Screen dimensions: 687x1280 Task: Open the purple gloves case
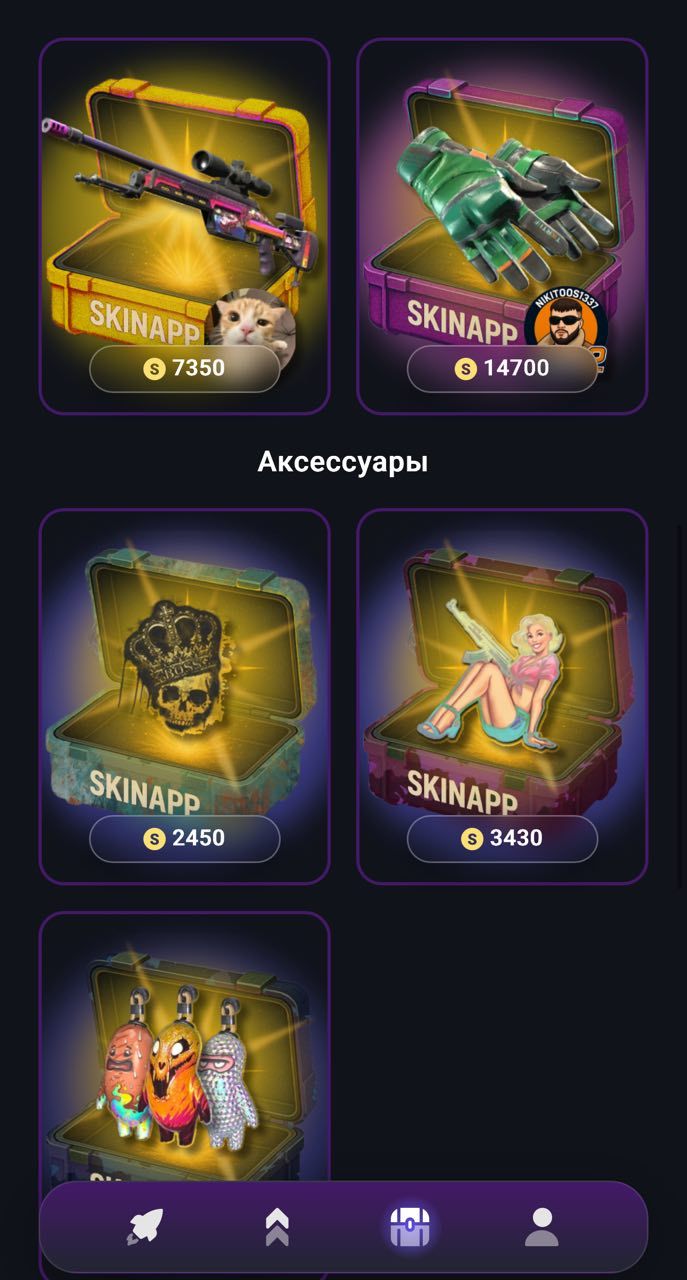[502, 226]
